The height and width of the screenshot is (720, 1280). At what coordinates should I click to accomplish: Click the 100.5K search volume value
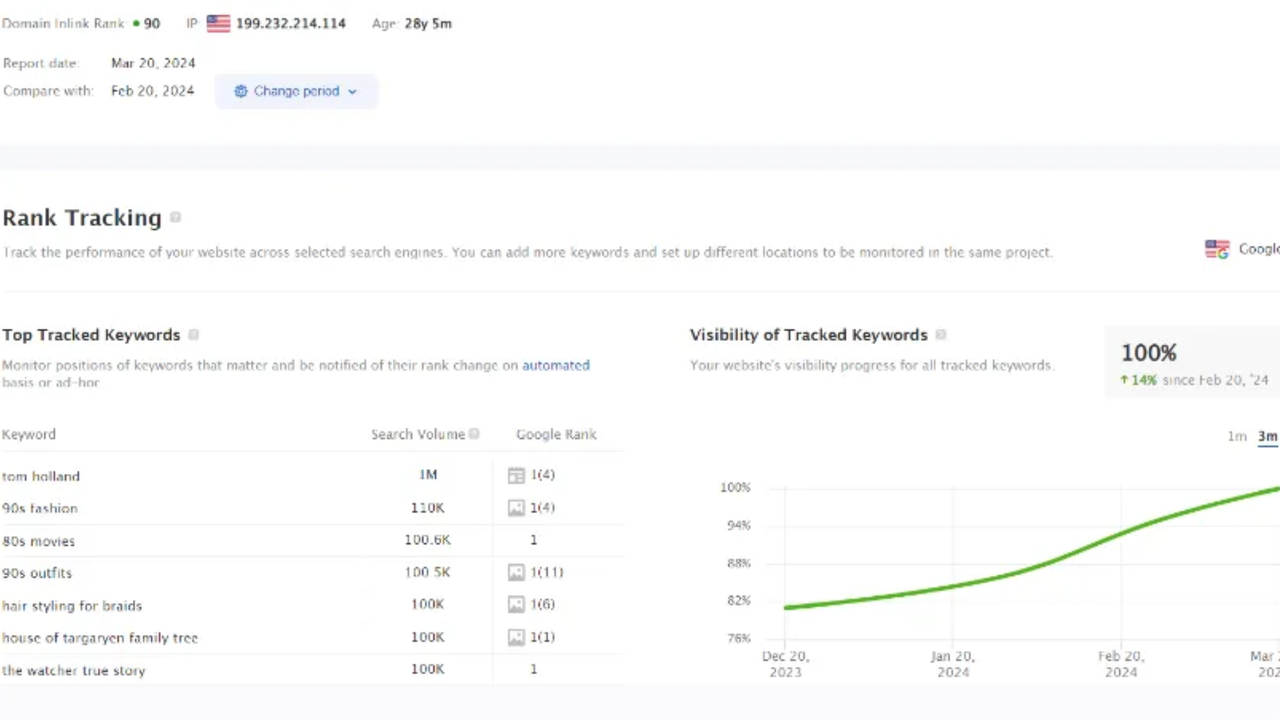tap(427, 572)
